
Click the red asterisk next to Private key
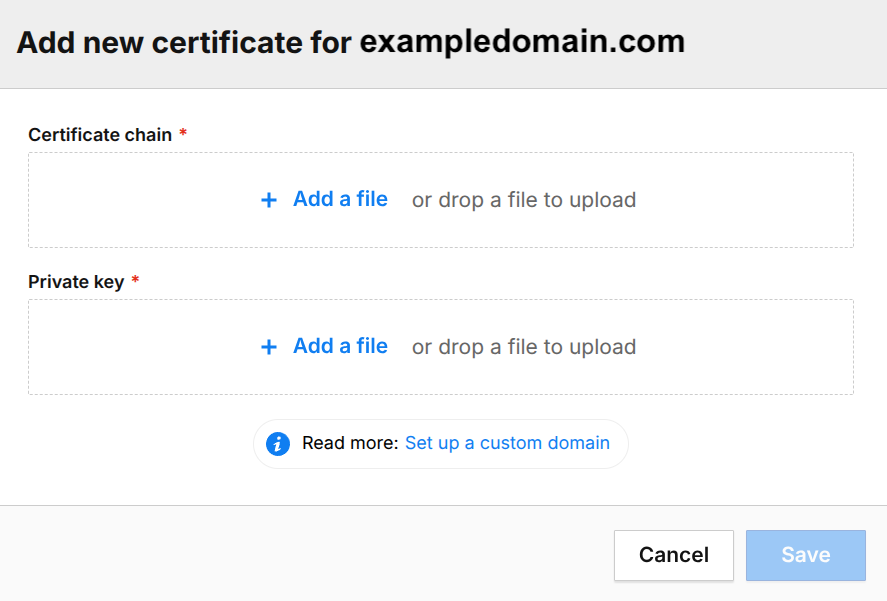click(x=135, y=280)
